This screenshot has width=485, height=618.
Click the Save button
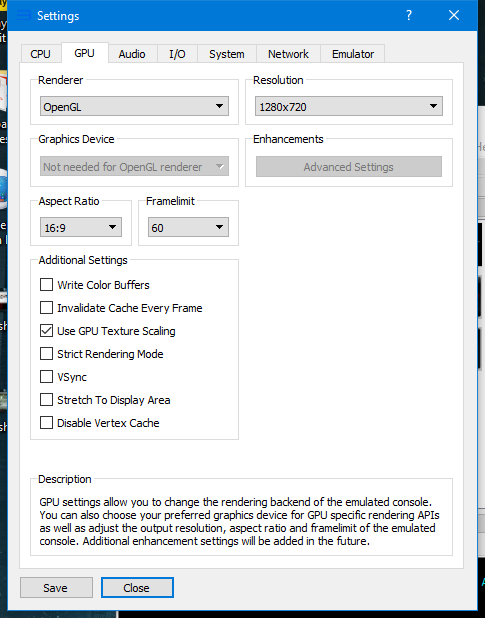point(56,588)
